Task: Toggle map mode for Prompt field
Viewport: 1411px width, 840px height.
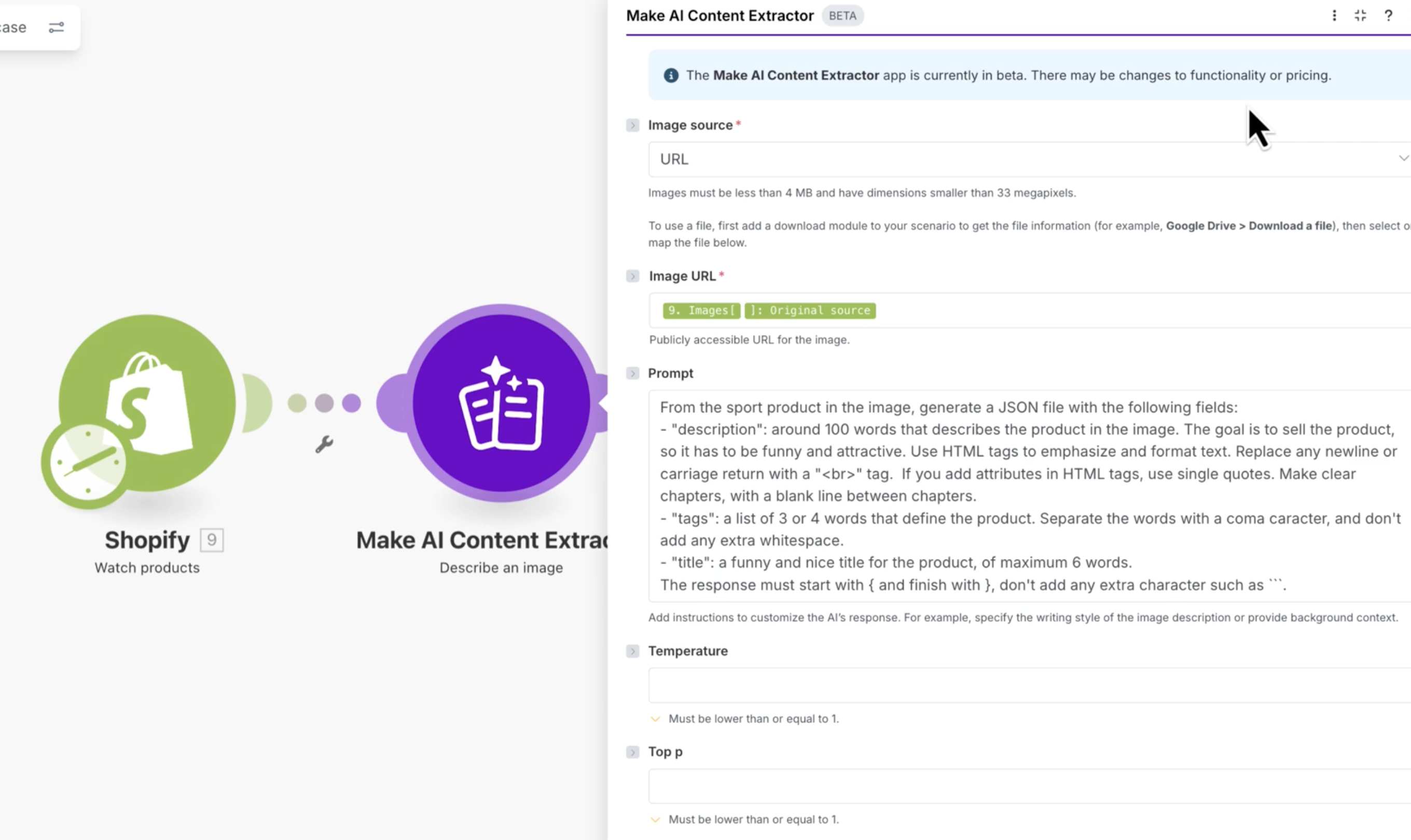Action: [x=632, y=373]
